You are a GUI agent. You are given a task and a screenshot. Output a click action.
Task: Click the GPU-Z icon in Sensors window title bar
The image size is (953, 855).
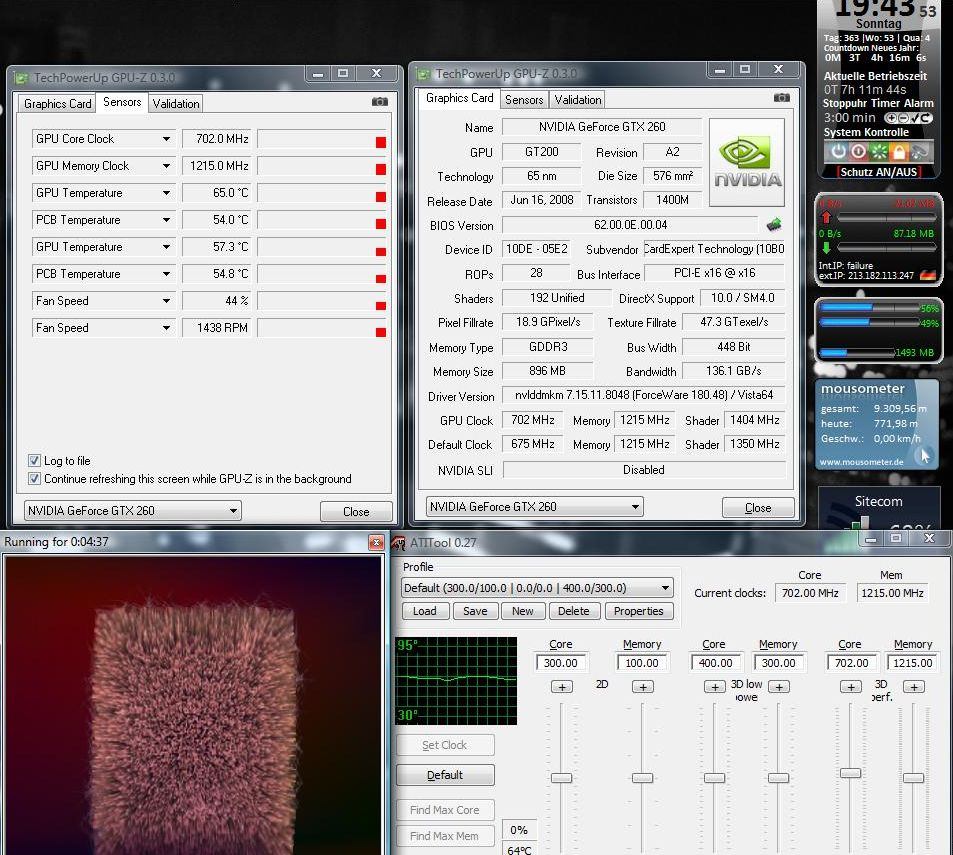(21, 78)
